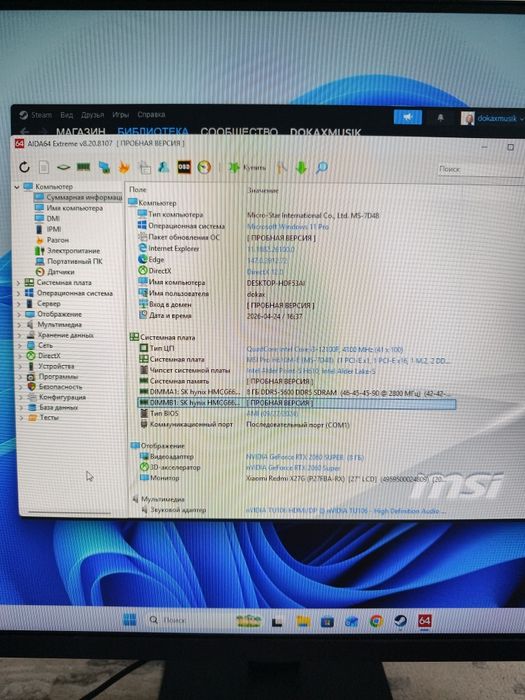
Task: Click the Поле column header
Action: [138, 190]
